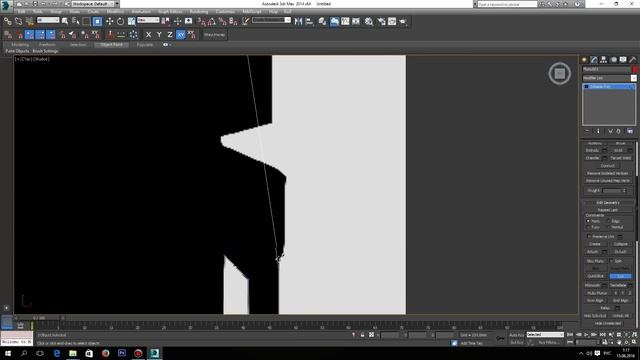Activate the Select and Move tool
Image resolution: width=640 pixels, height=360 pixels.
(x=109, y=21)
